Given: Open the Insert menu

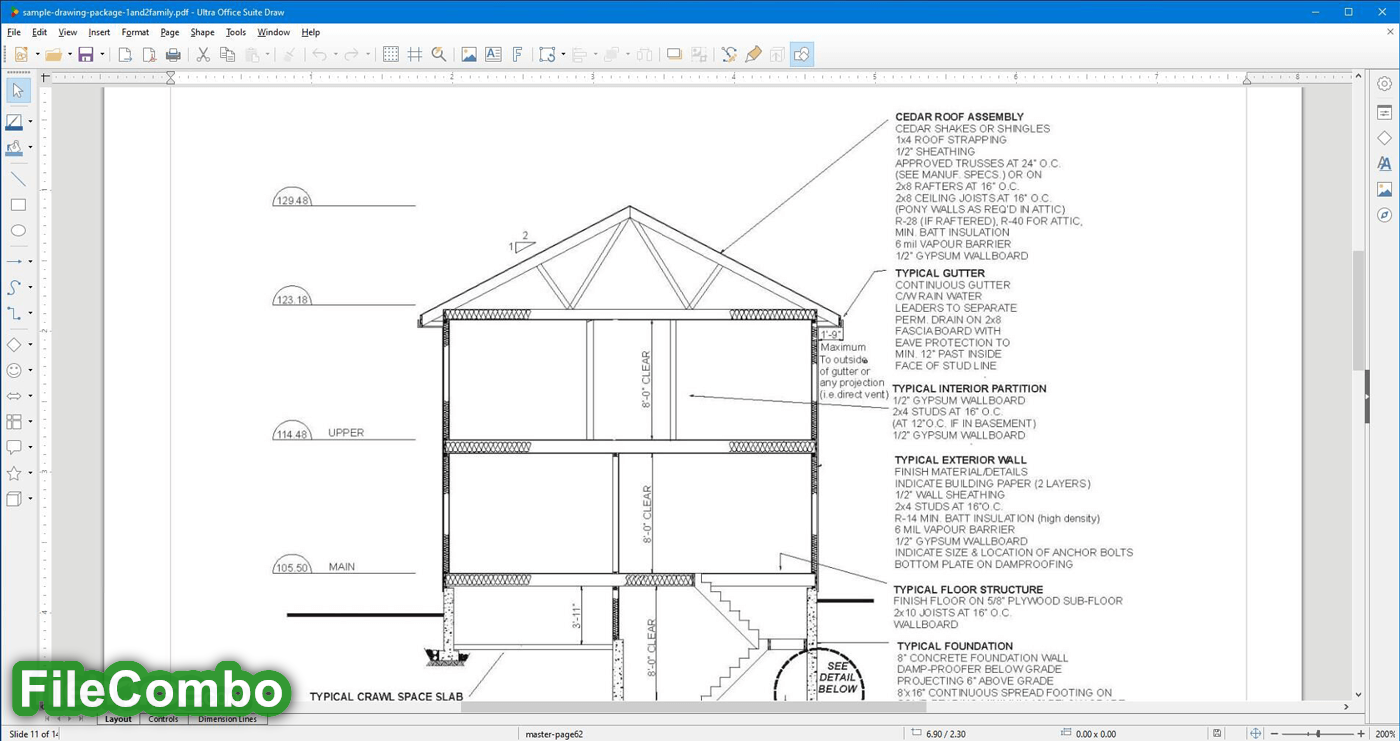Looking at the screenshot, I should 99,32.
